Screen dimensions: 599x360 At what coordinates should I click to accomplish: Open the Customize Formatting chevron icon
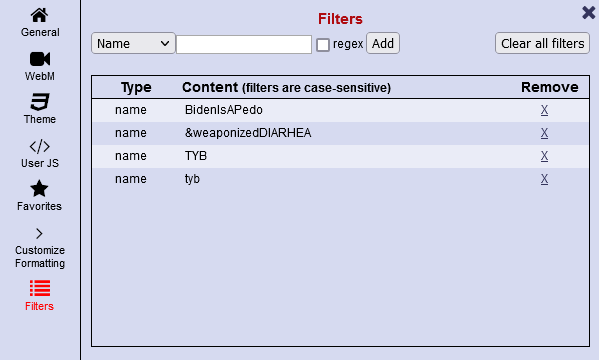pos(39,233)
